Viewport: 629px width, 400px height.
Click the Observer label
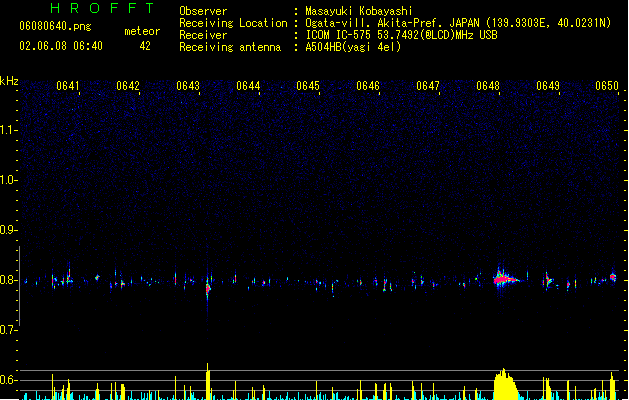pos(203,11)
